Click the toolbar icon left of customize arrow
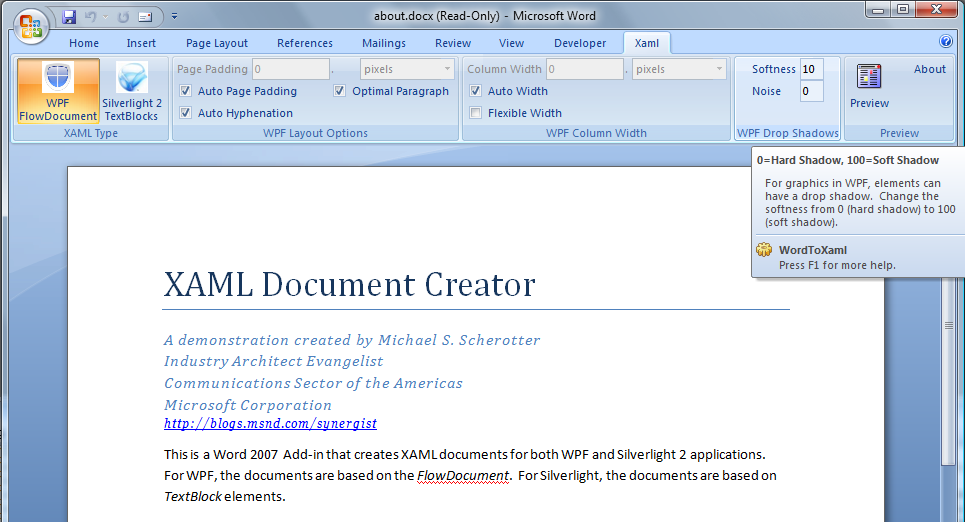965x522 pixels. click(x=145, y=17)
